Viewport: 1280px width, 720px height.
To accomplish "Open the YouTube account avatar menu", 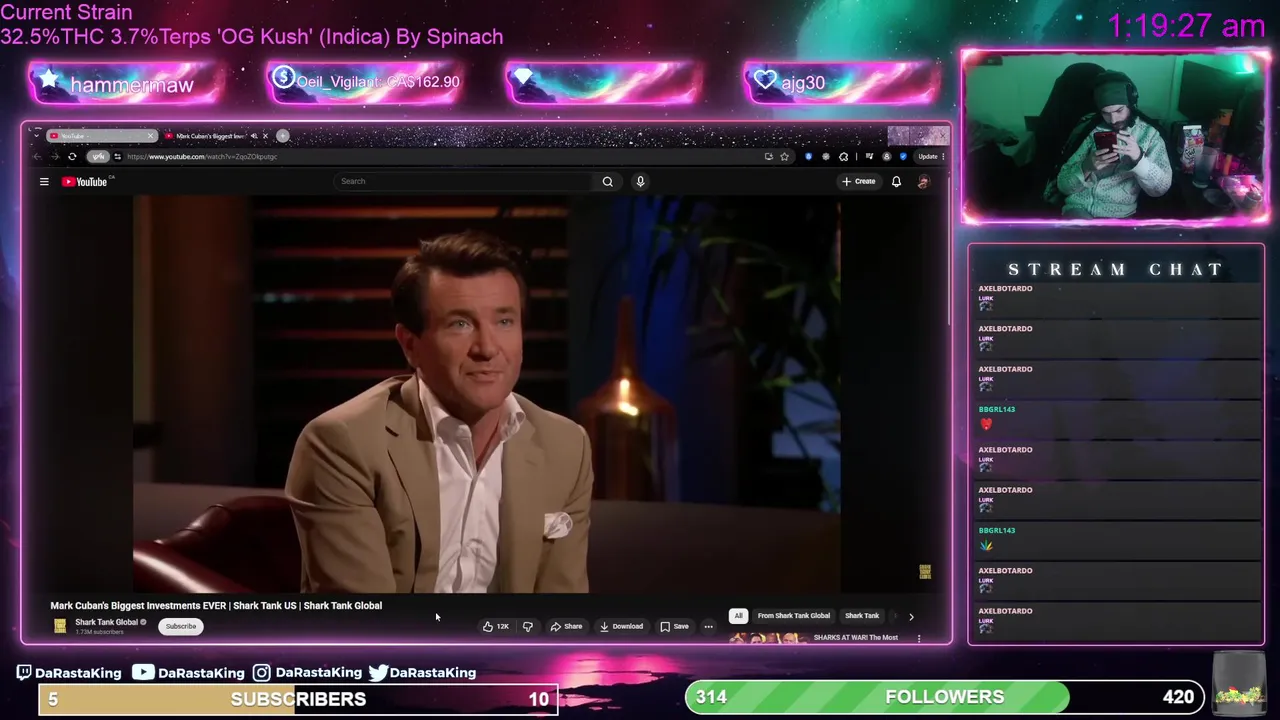I will (923, 181).
